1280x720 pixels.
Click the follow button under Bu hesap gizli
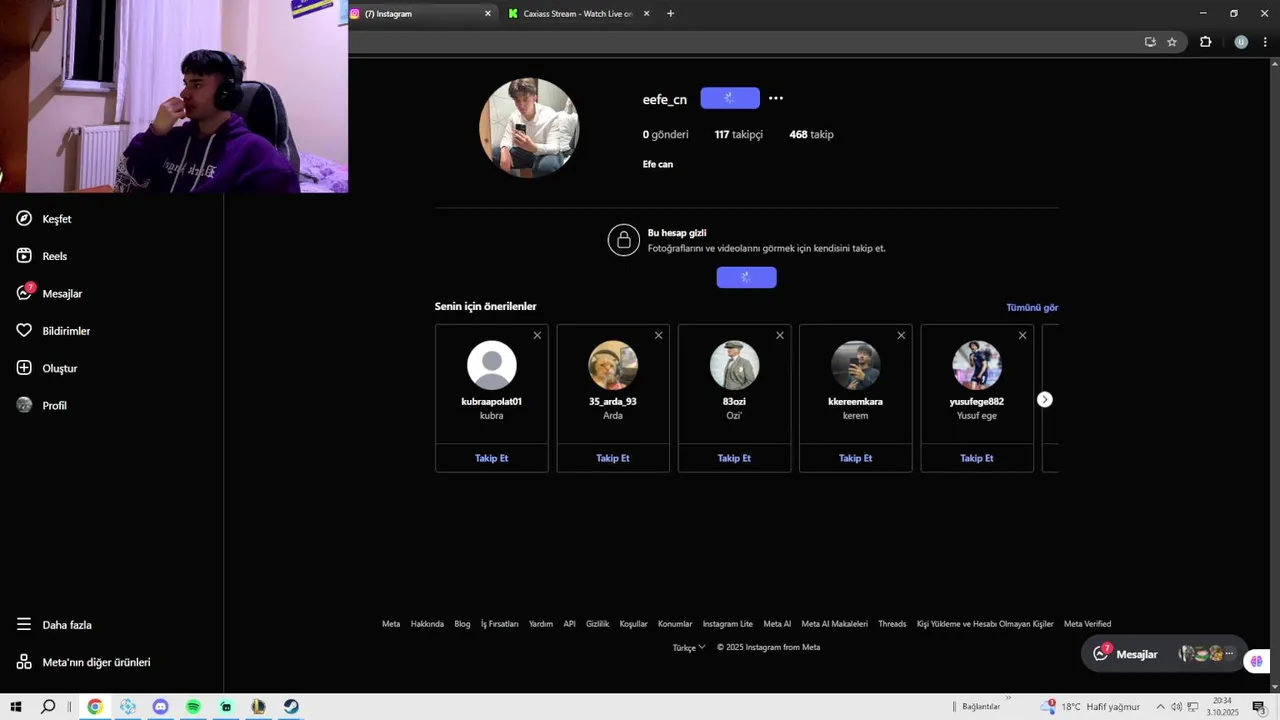[746, 277]
